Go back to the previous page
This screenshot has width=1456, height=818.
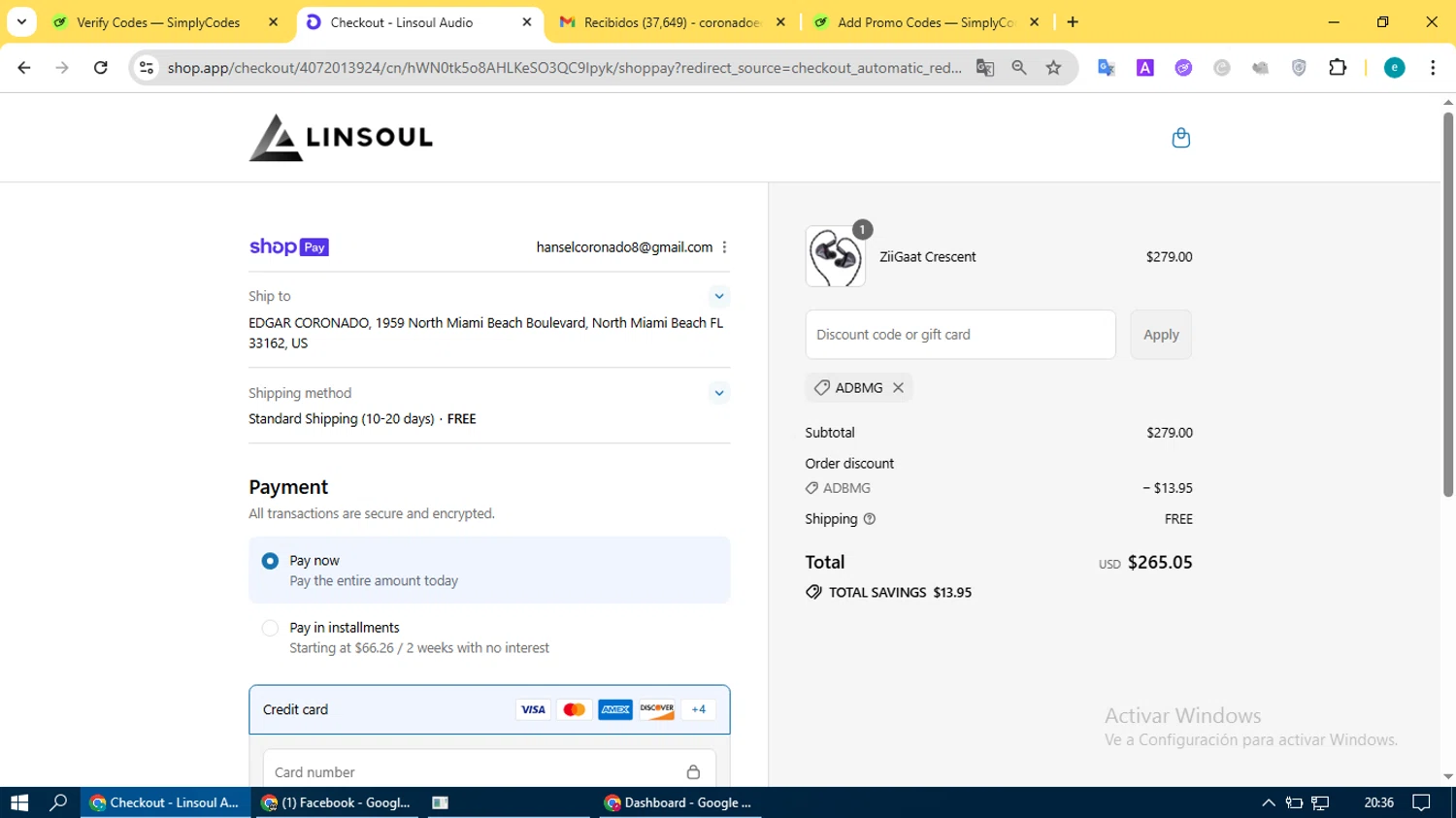(x=24, y=68)
